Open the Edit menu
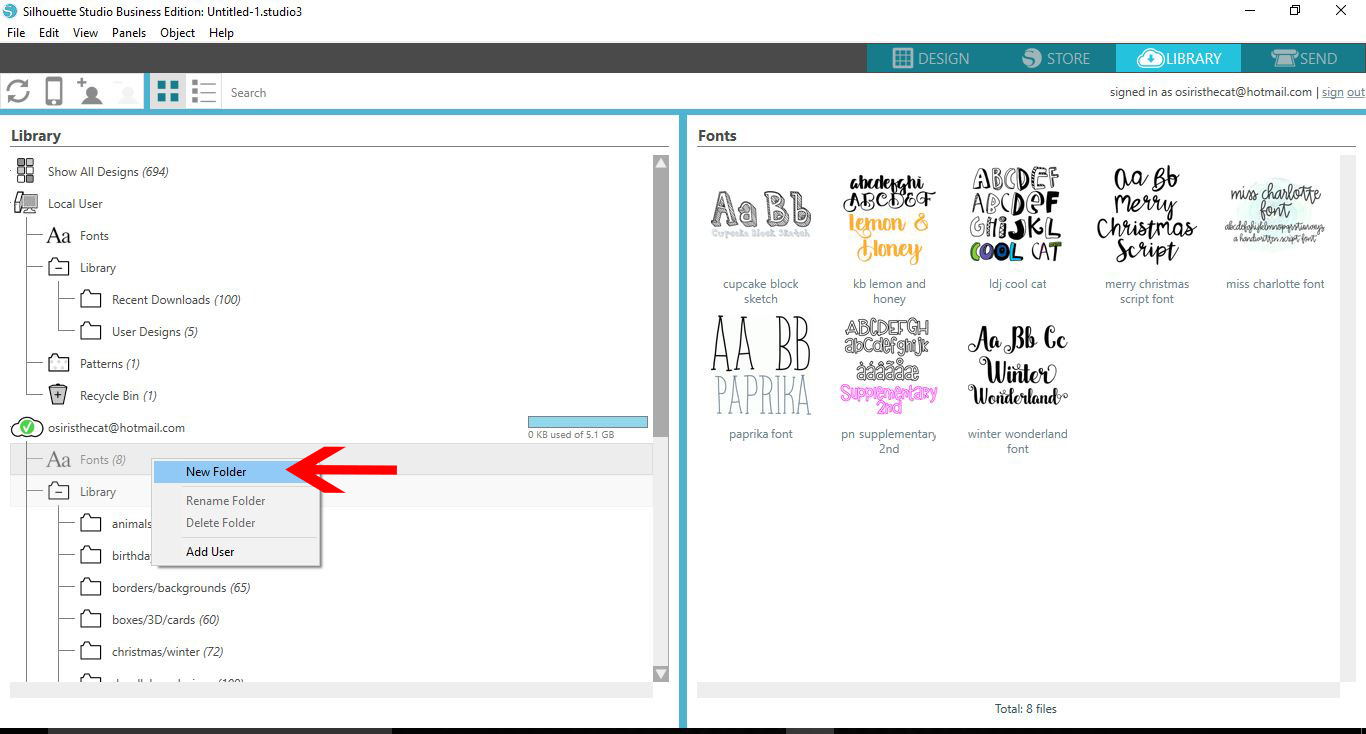Screen dimensions: 1366x734 pos(49,33)
